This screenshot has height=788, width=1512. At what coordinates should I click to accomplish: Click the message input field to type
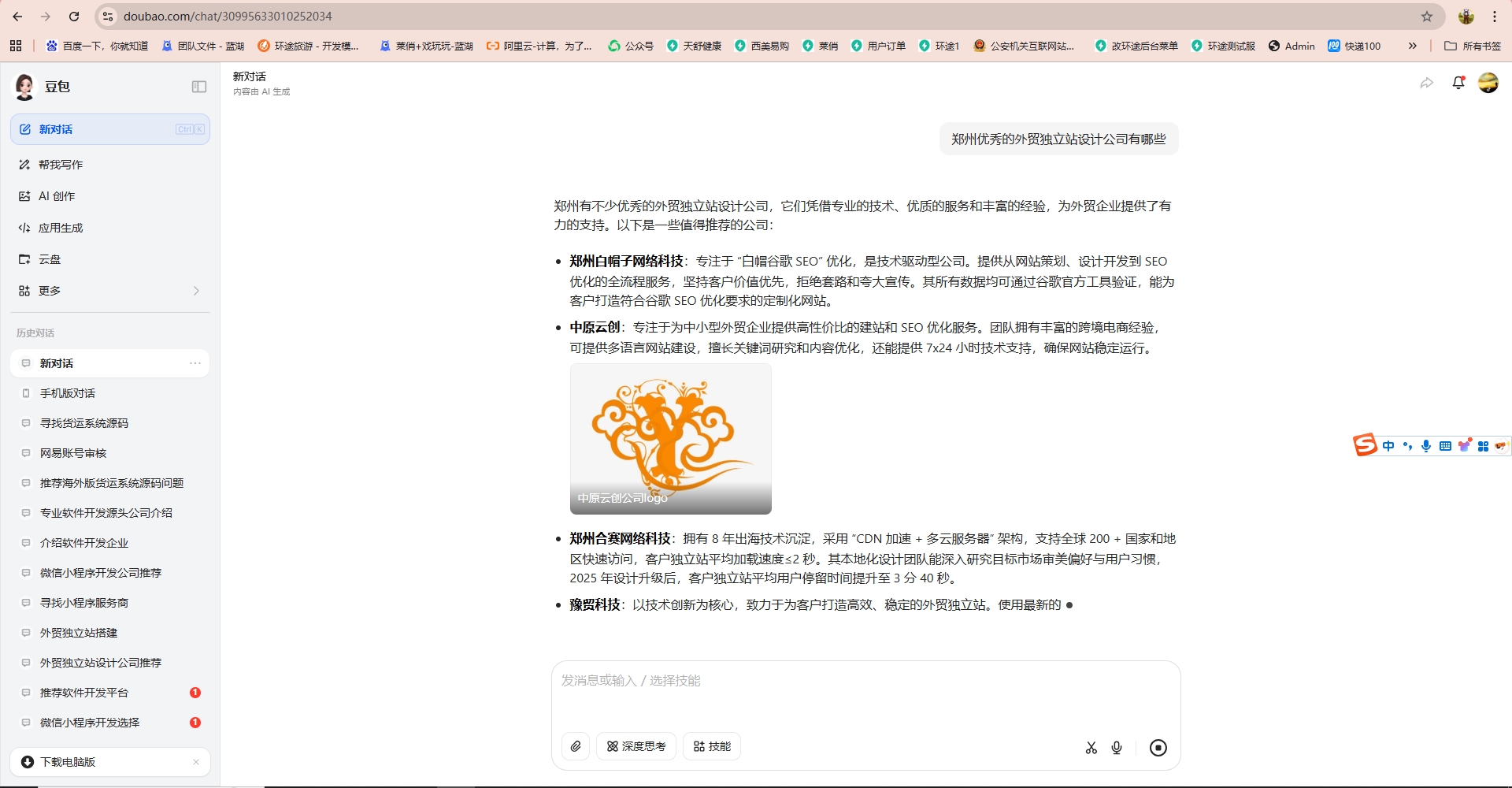787,681
